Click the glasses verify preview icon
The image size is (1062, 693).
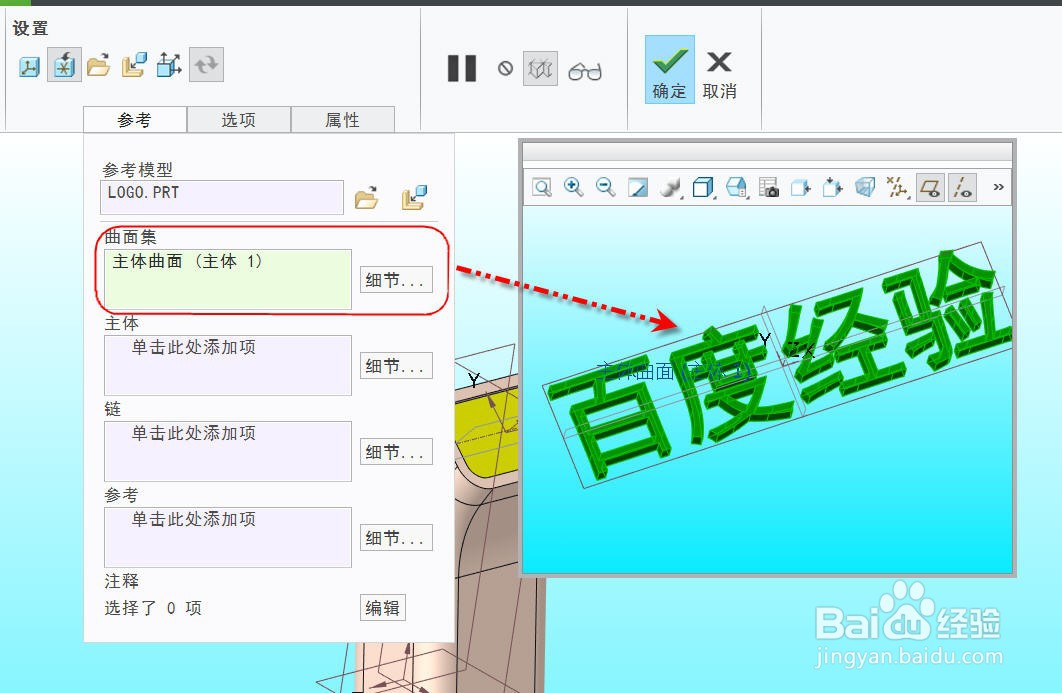[585, 70]
